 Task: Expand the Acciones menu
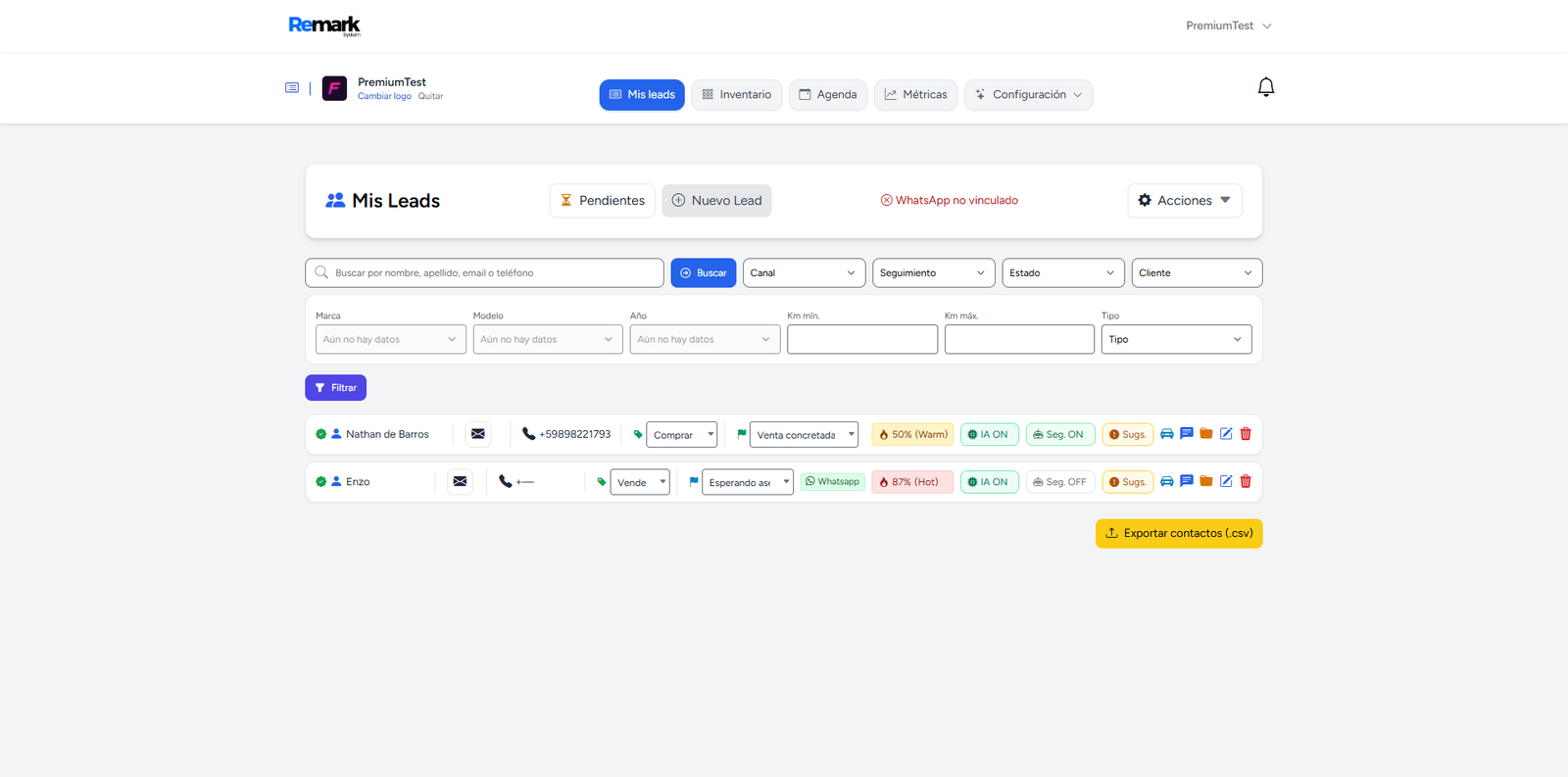coord(1185,200)
